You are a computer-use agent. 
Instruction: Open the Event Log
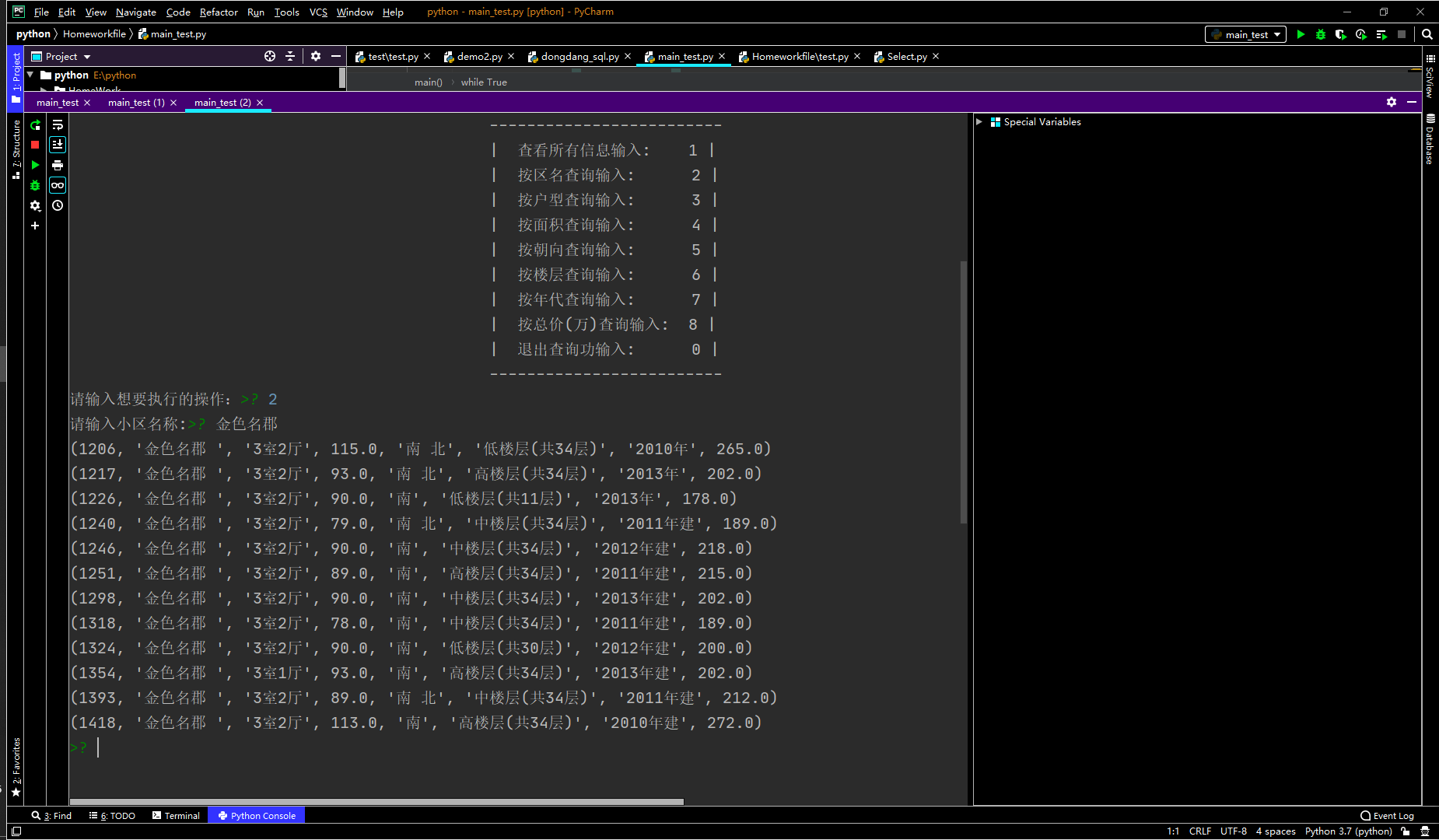(1387, 815)
